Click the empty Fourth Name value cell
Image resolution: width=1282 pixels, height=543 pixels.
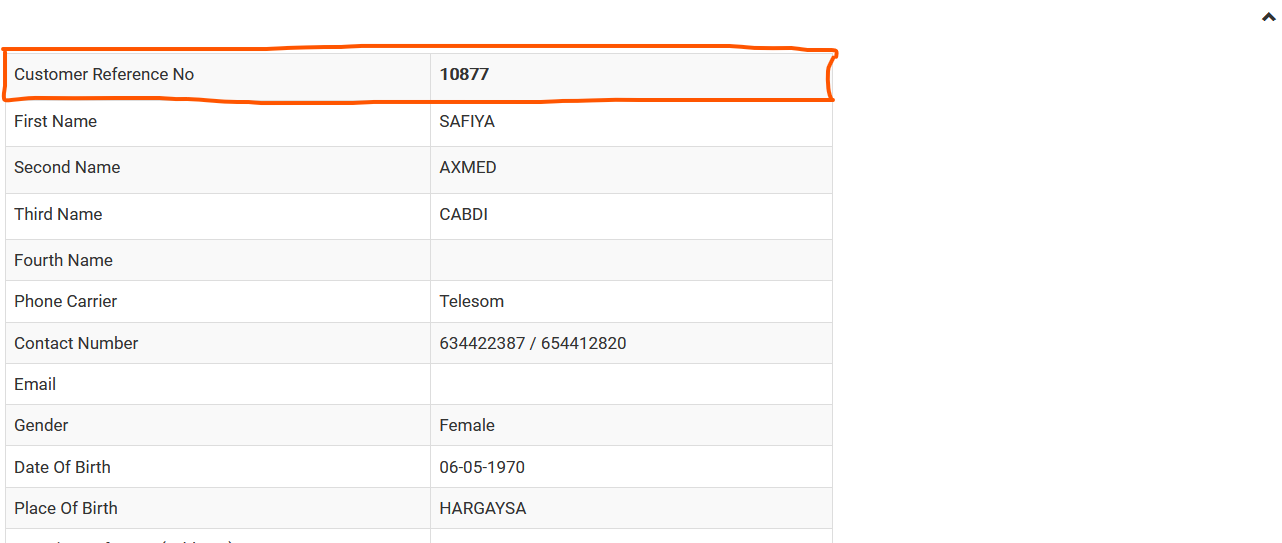(x=631, y=260)
